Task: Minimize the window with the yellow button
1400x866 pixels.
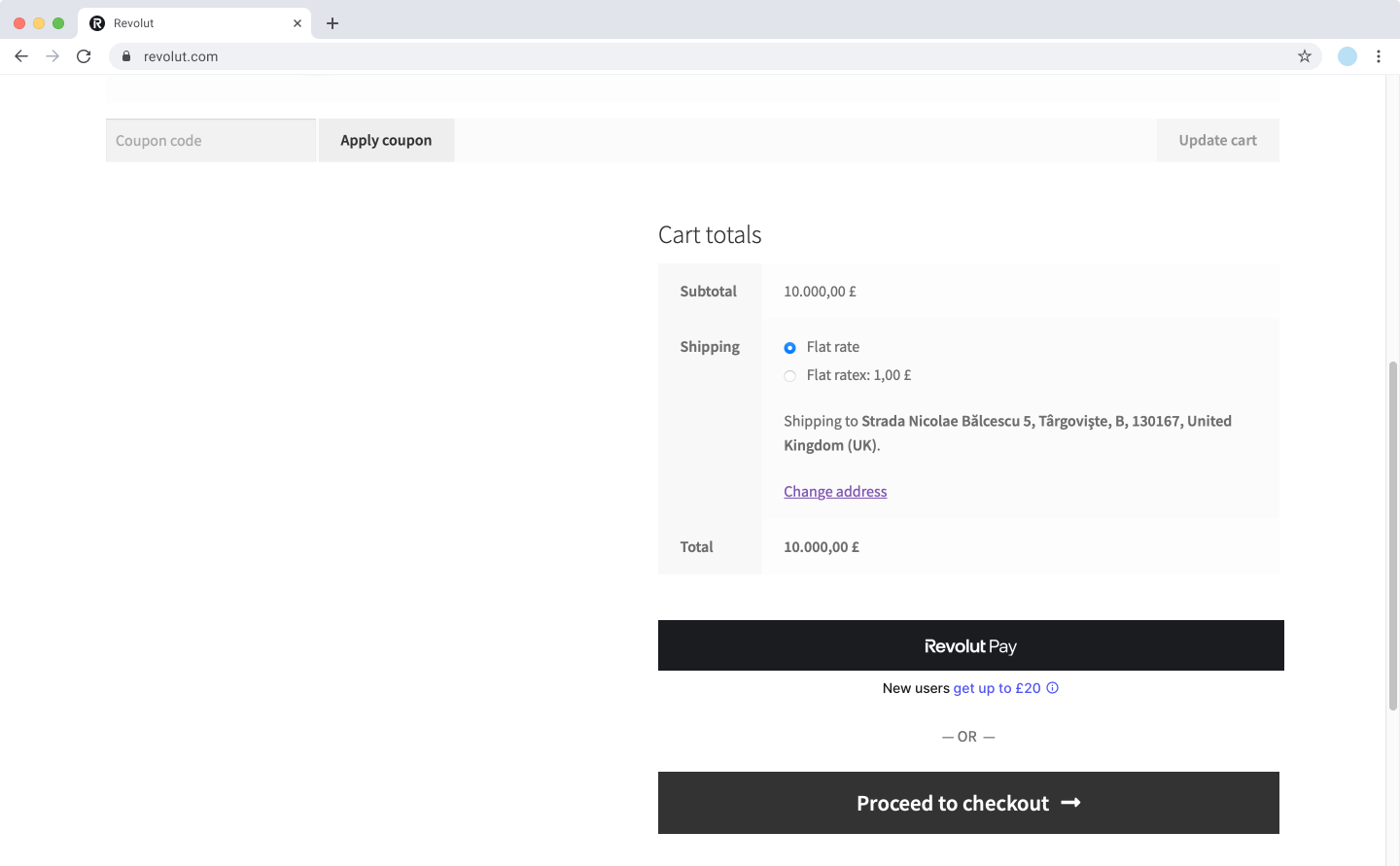Action: pos(39,23)
